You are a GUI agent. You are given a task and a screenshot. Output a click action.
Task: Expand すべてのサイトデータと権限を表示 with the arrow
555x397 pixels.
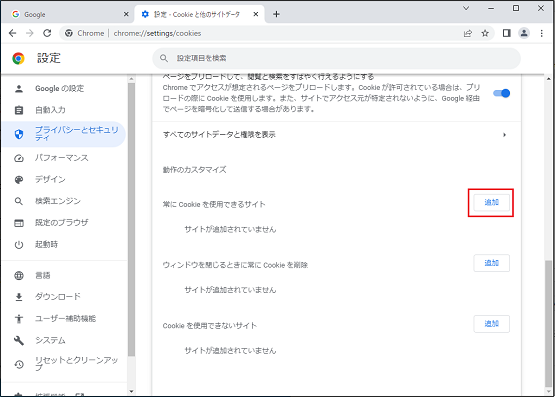[504, 135]
